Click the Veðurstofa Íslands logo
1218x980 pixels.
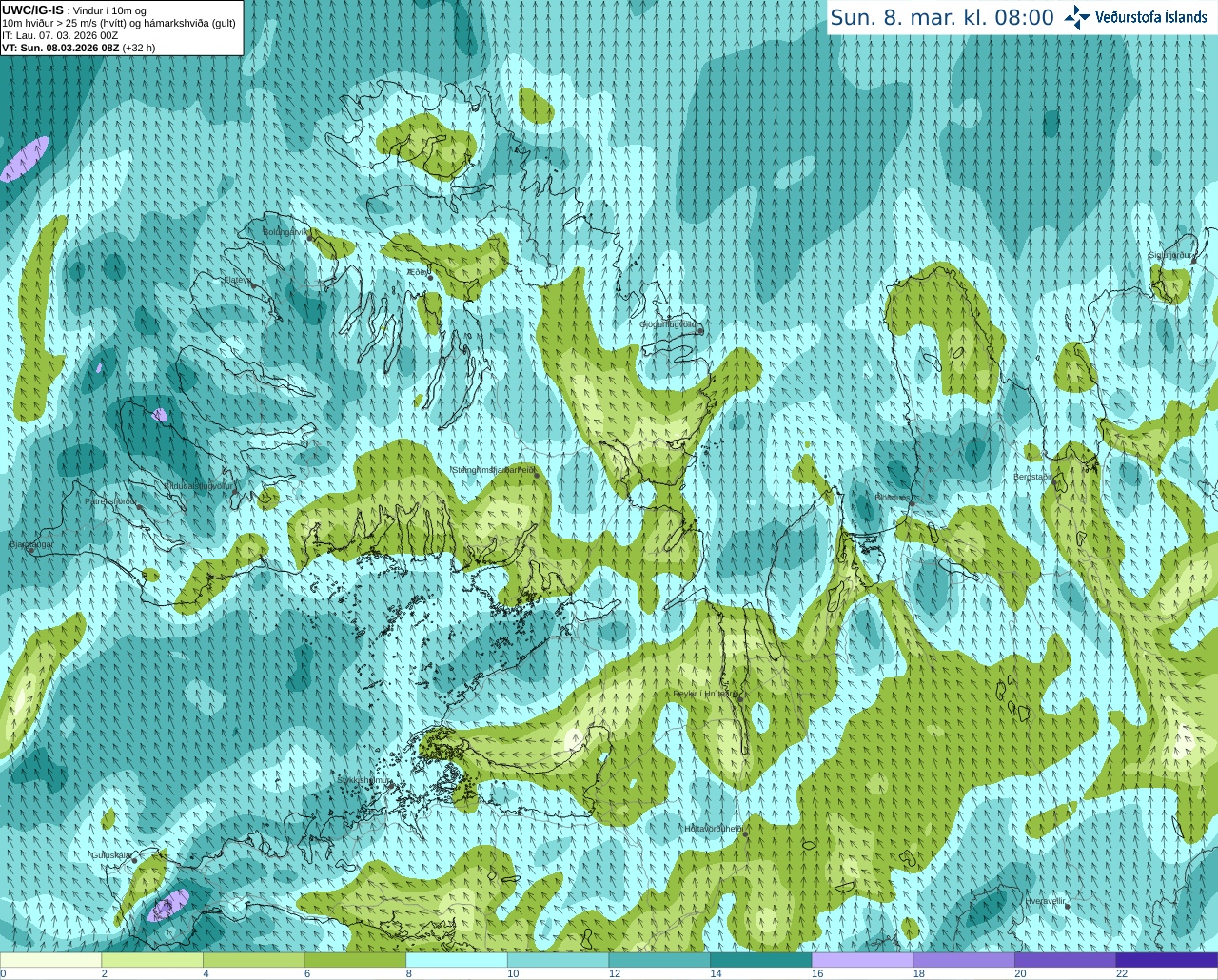(1136, 17)
